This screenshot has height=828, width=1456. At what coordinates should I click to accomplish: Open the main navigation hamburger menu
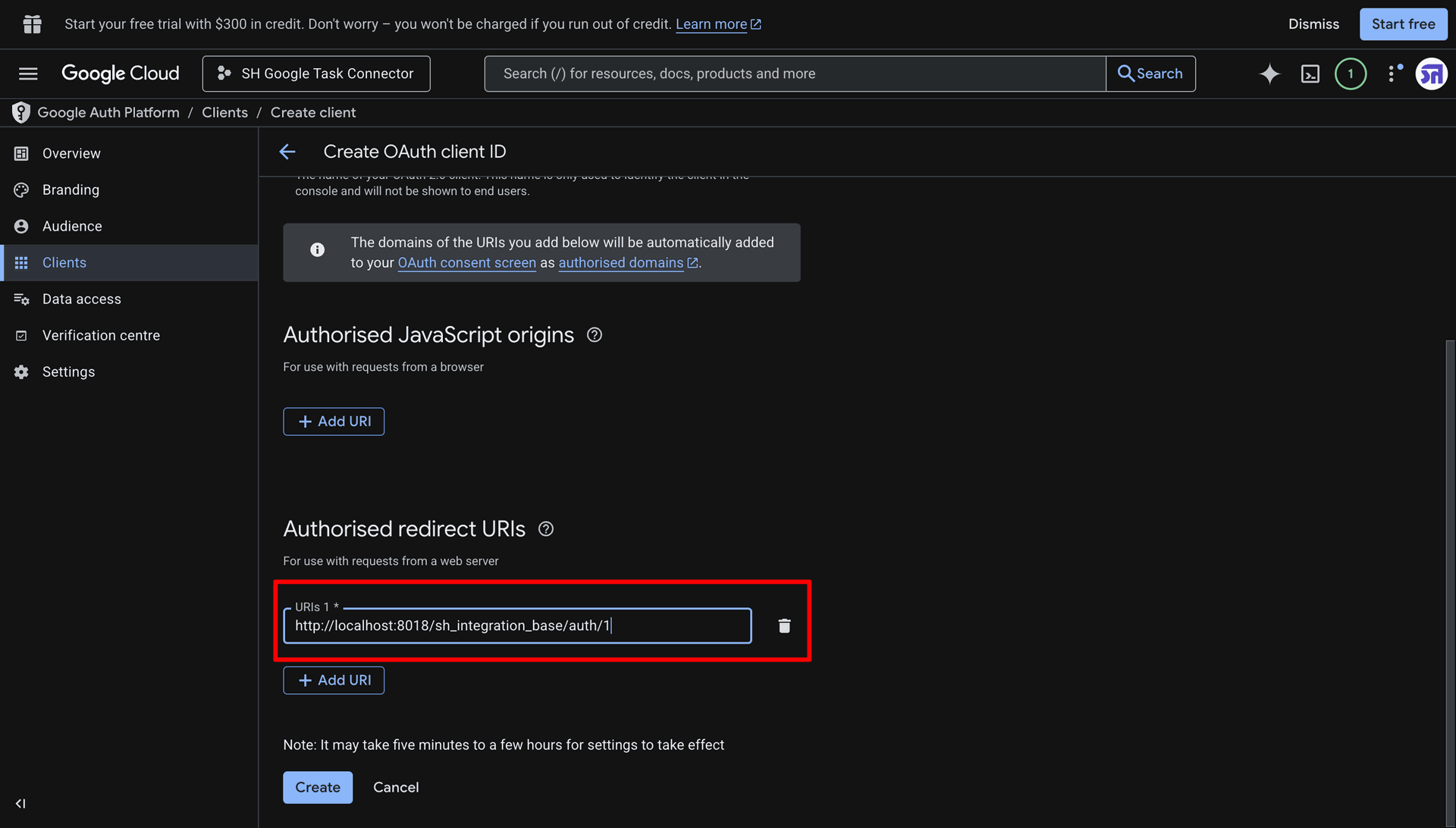tap(28, 74)
